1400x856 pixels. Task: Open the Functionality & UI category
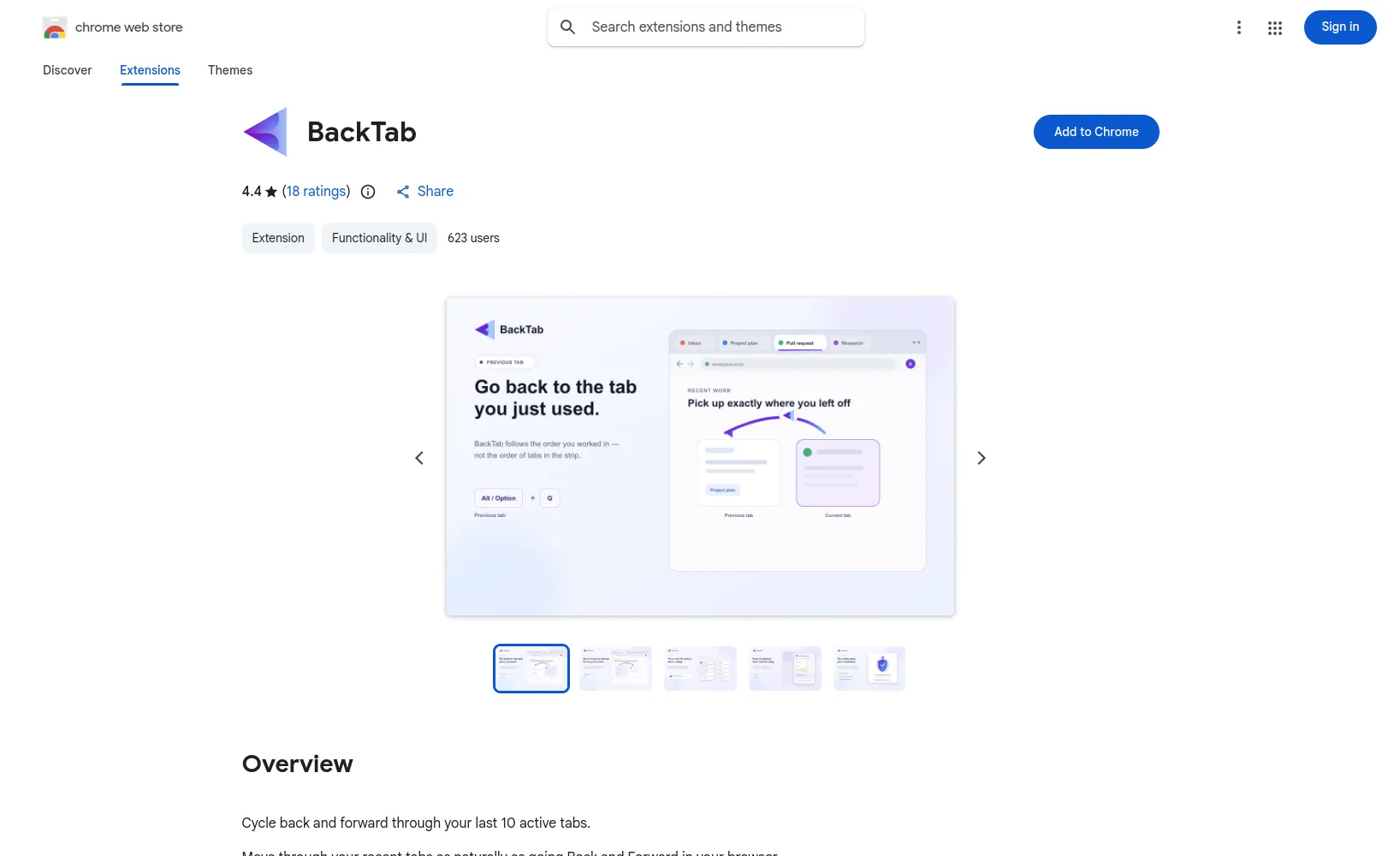click(379, 238)
